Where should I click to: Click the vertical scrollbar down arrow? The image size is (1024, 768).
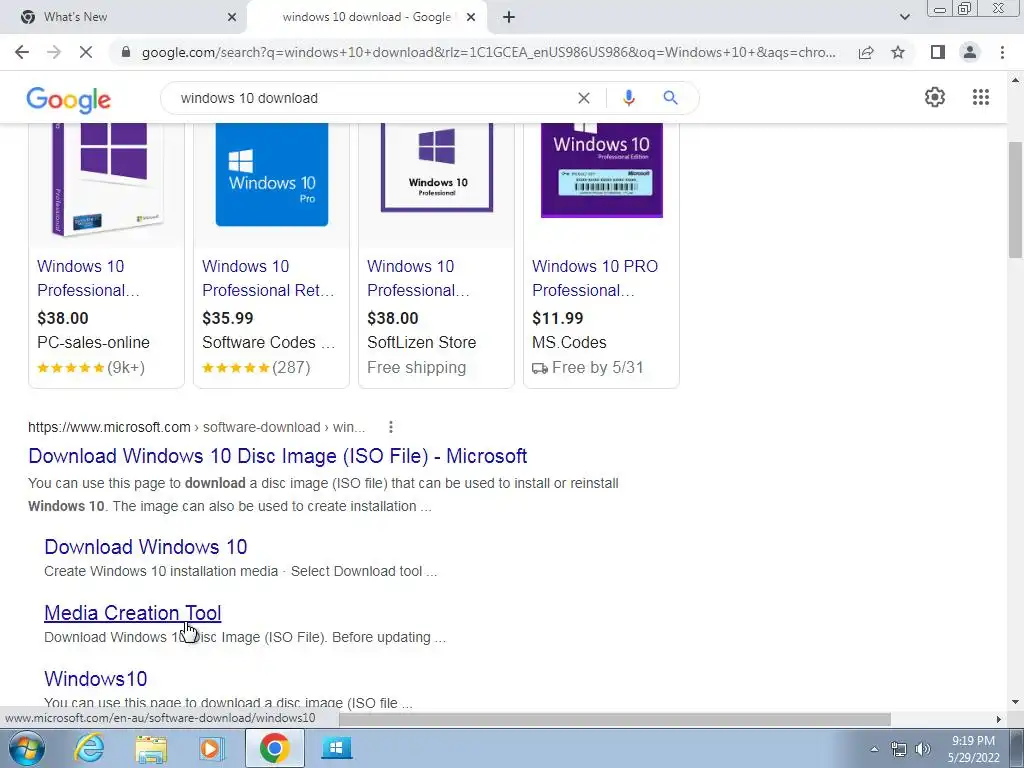(x=1015, y=703)
